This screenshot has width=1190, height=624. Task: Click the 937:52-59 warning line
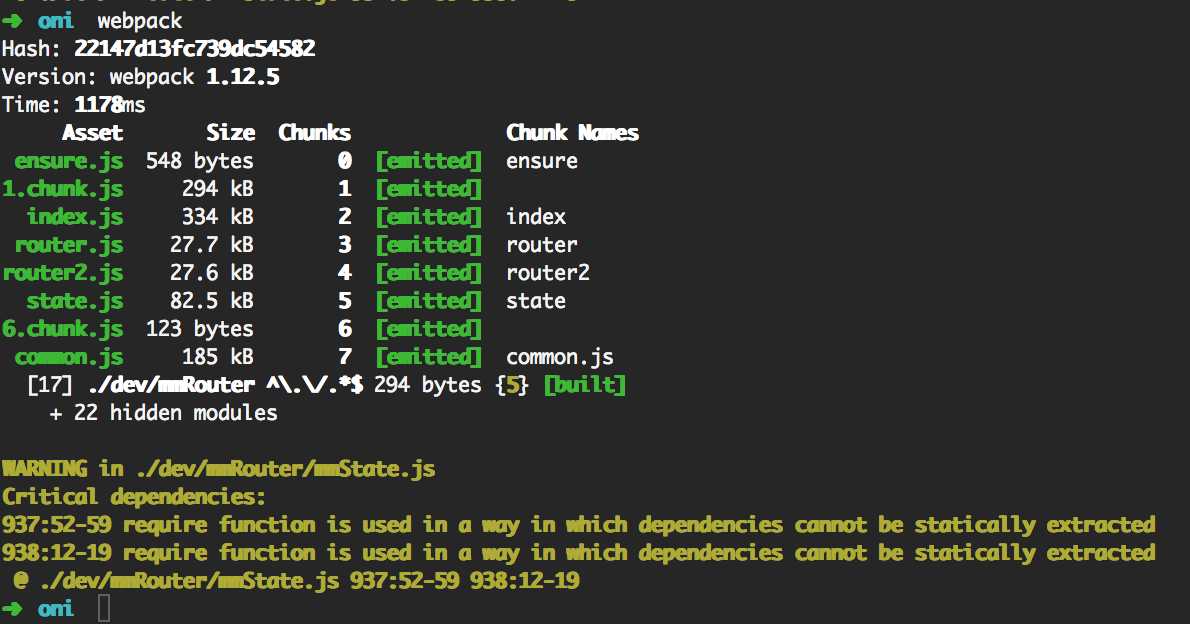(578, 525)
